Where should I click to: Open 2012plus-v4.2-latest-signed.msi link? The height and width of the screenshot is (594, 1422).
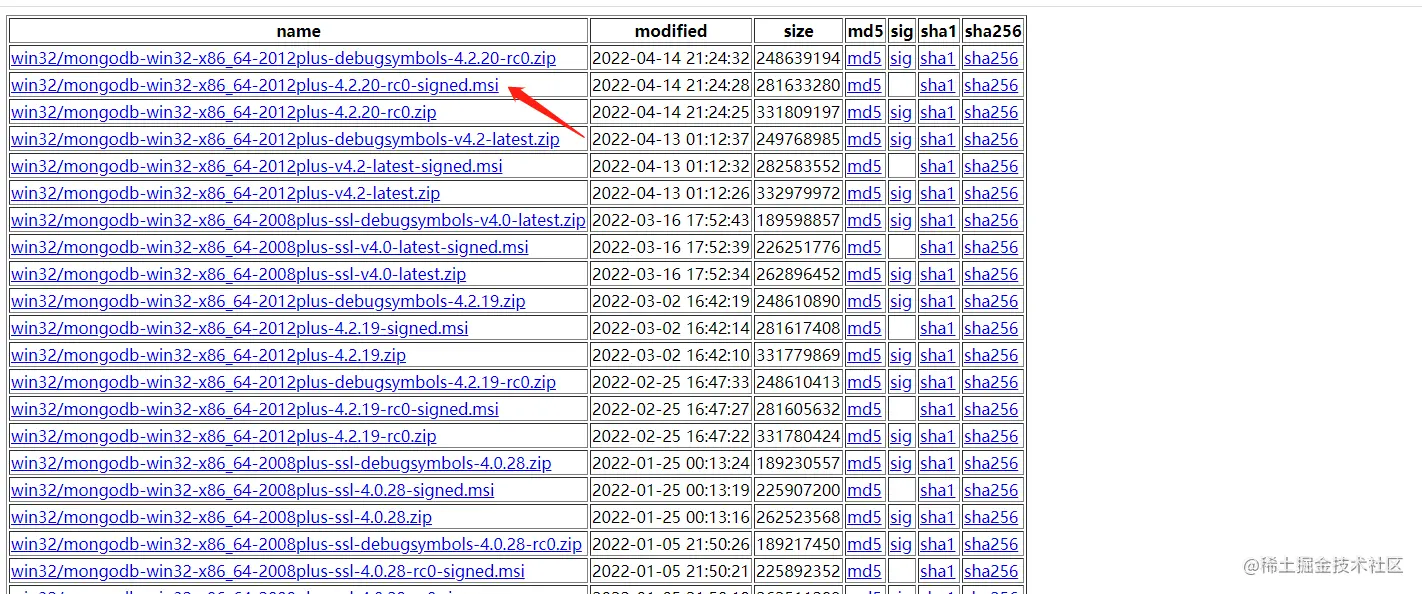coord(257,166)
